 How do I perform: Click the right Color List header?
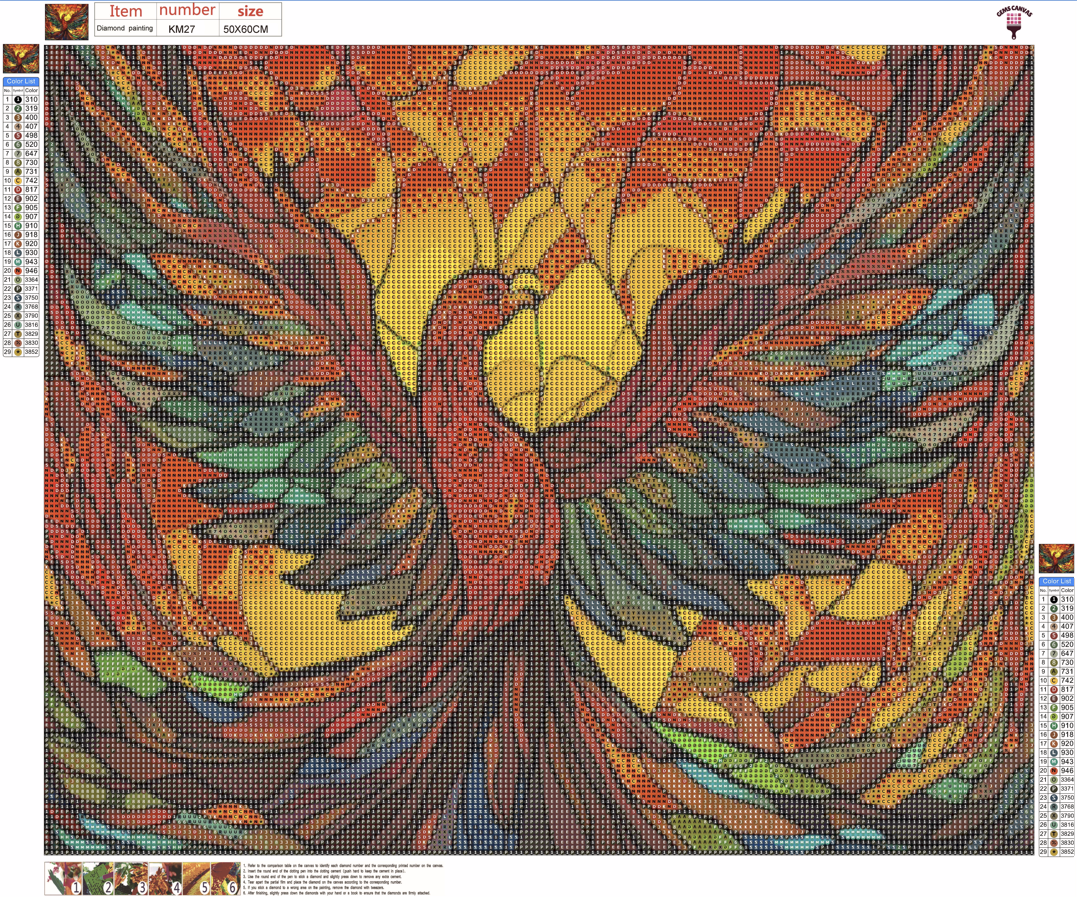tap(1056, 581)
